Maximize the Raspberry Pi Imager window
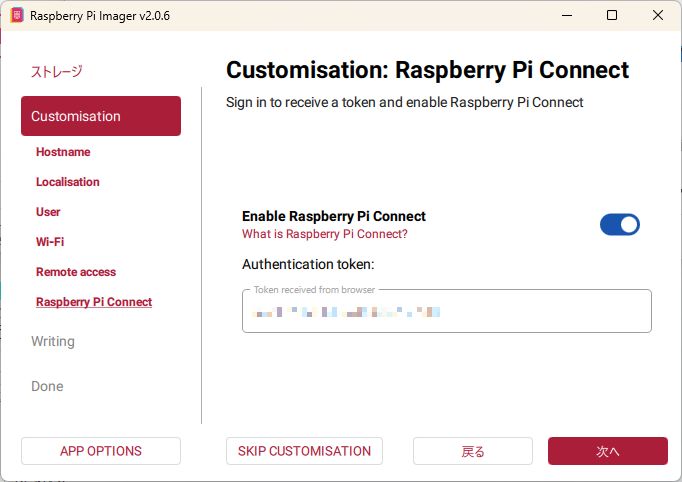Viewport: 682px width, 482px height. (x=612, y=15)
